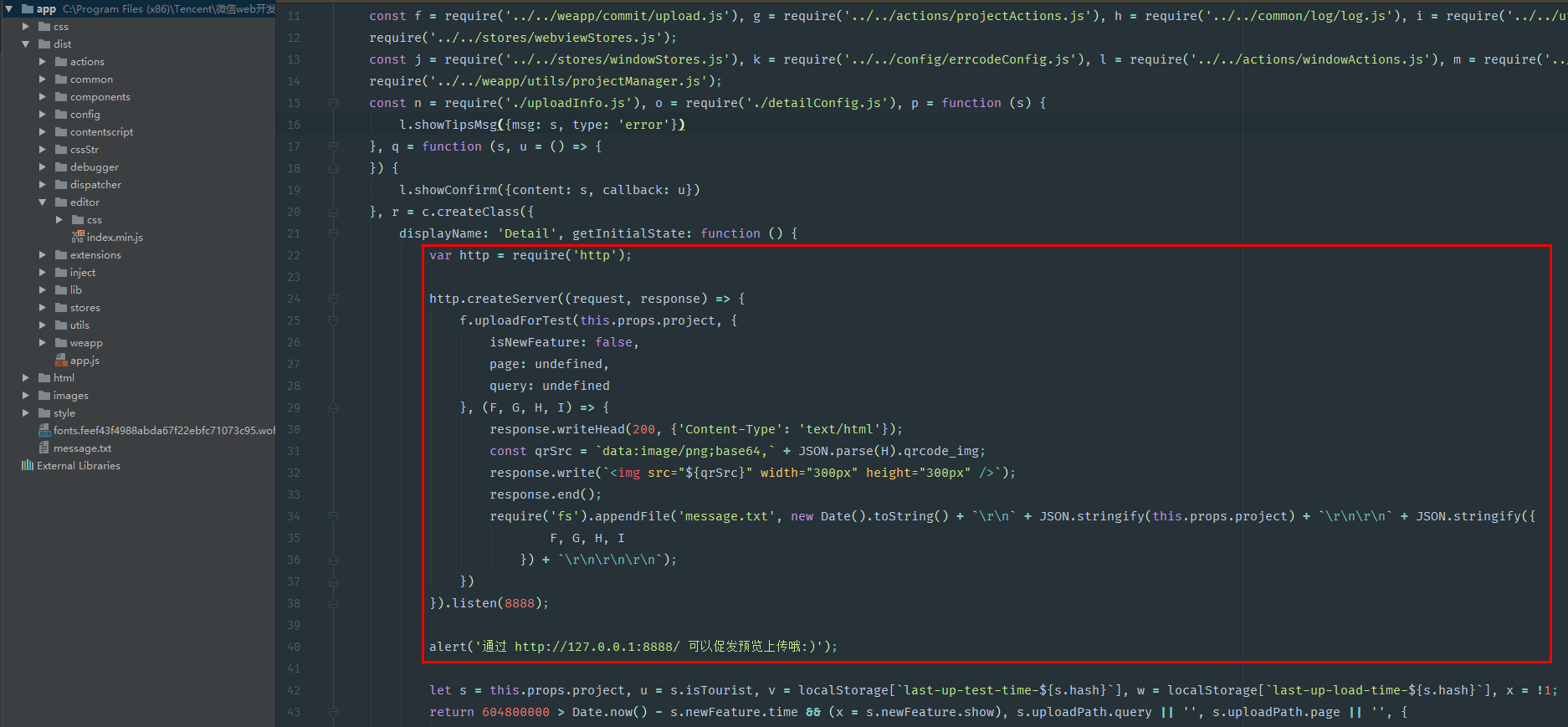Screen dimensions: 1568x727
Task: Toggle code fold marker at line 21
Action: [x=333, y=233]
